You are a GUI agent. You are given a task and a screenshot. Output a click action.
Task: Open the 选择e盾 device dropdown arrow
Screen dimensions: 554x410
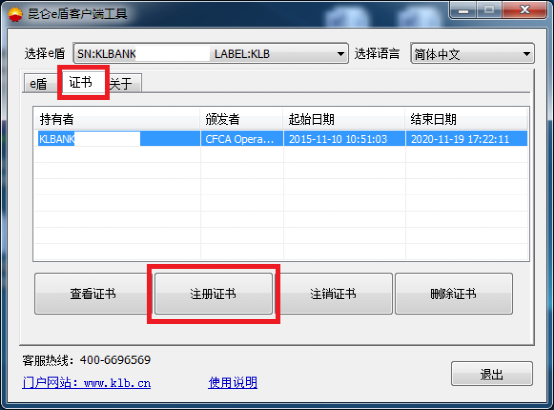click(340, 54)
